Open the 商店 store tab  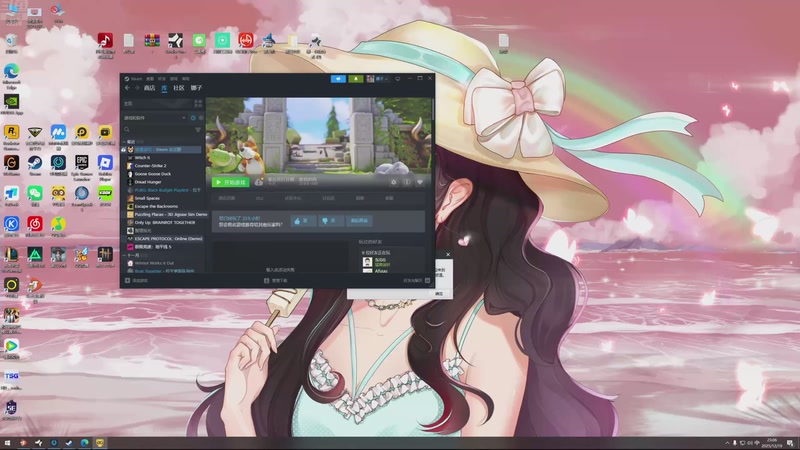pos(149,88)
